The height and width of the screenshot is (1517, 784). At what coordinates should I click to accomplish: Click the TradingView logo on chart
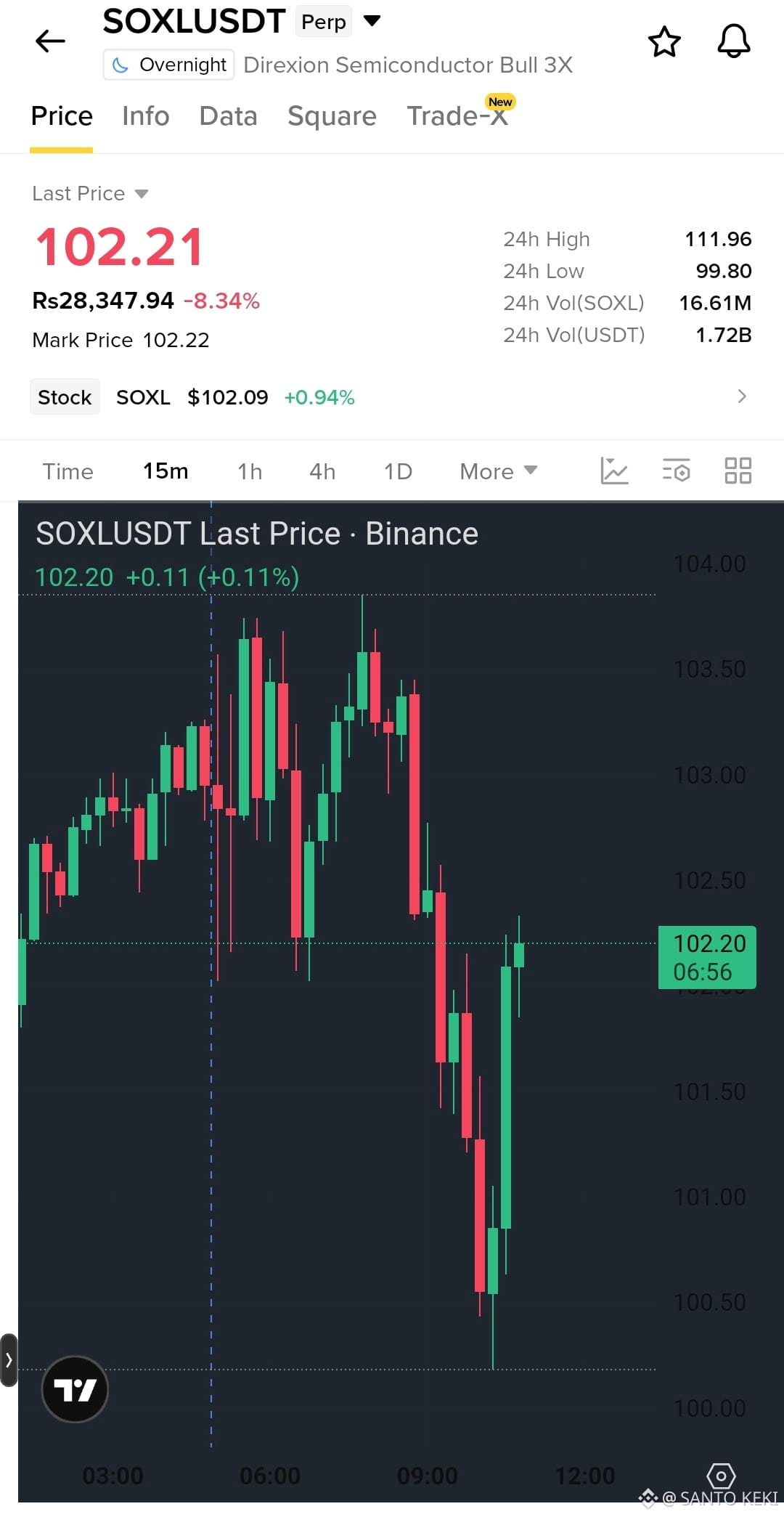75,1389
